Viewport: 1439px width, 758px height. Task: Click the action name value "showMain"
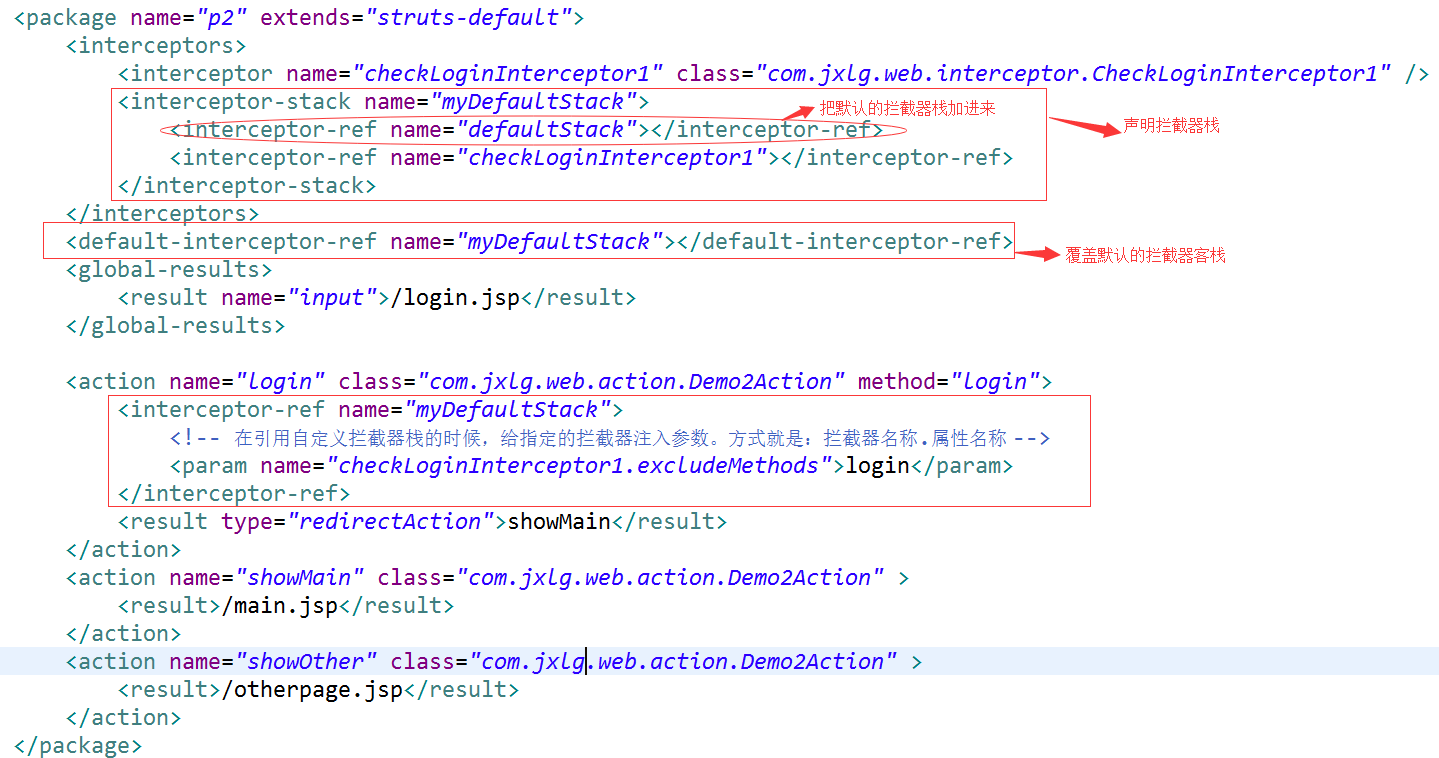(x=299, y=578)
